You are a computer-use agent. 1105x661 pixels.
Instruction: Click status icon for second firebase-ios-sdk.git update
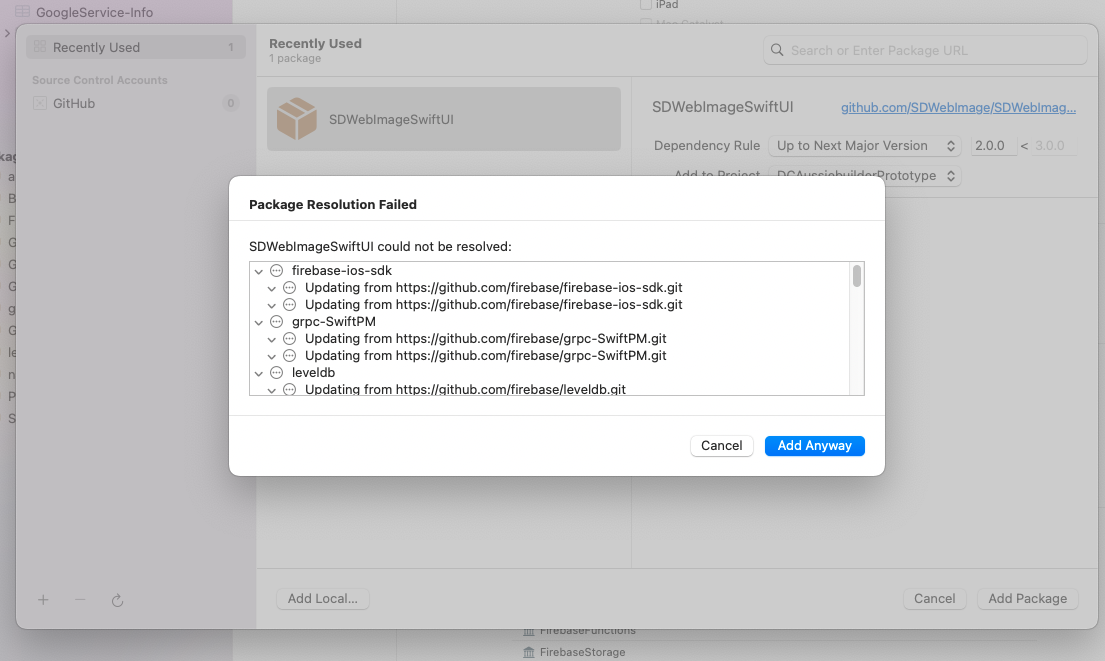(x=289, y=304)
